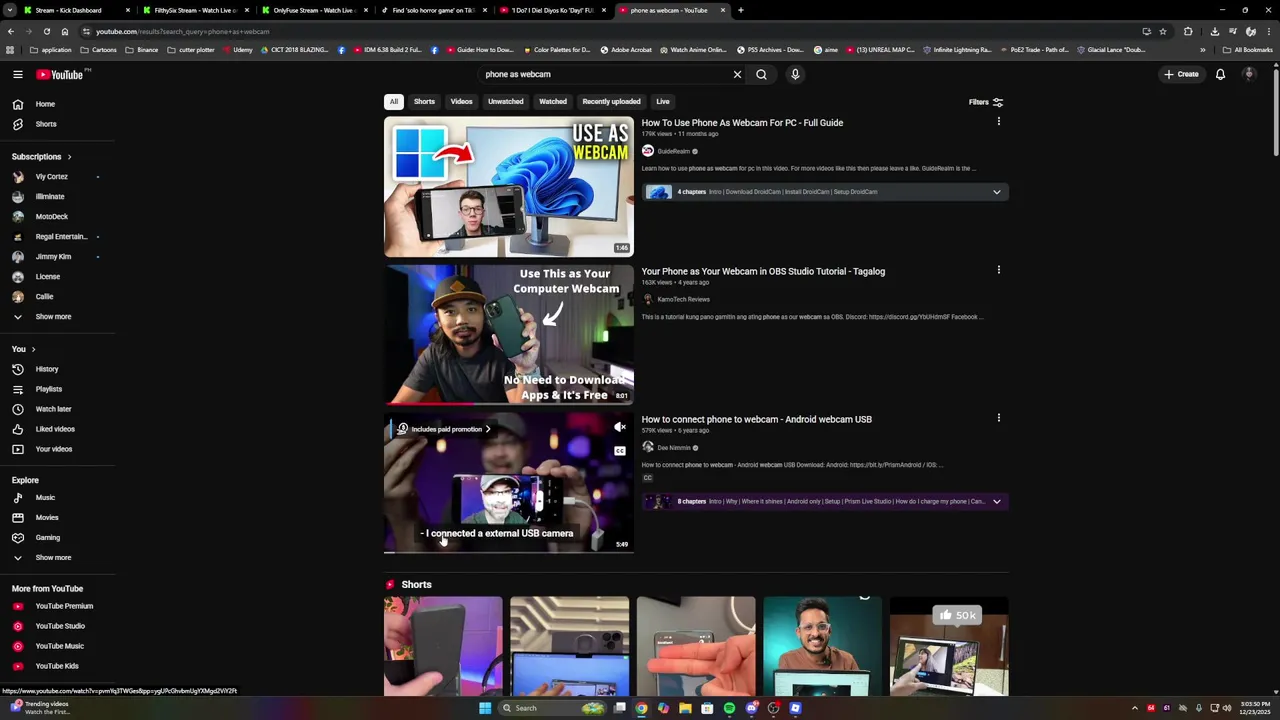
Task: Open KarnoTech Reviews channel link
Action: click(x=683, y=299)
